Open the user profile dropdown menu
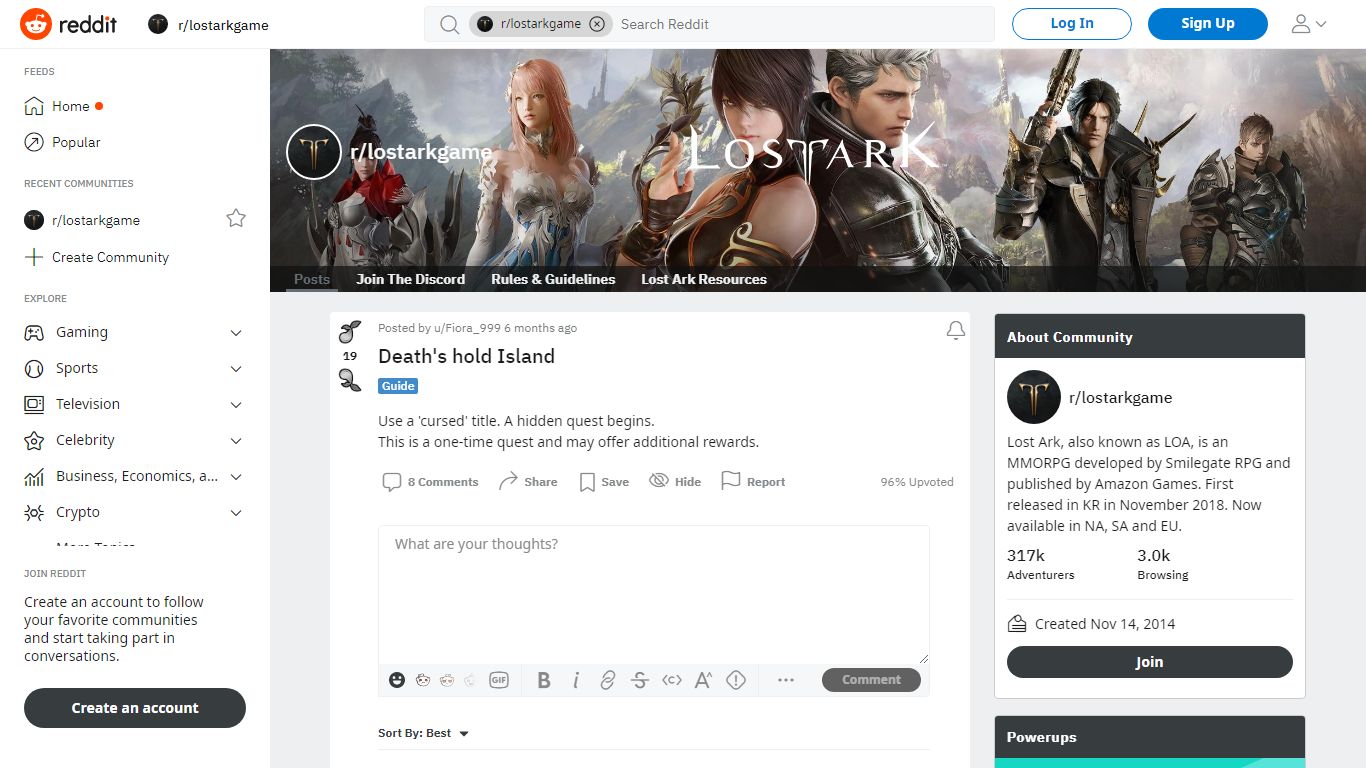1366x768 pixels. 1309,24
